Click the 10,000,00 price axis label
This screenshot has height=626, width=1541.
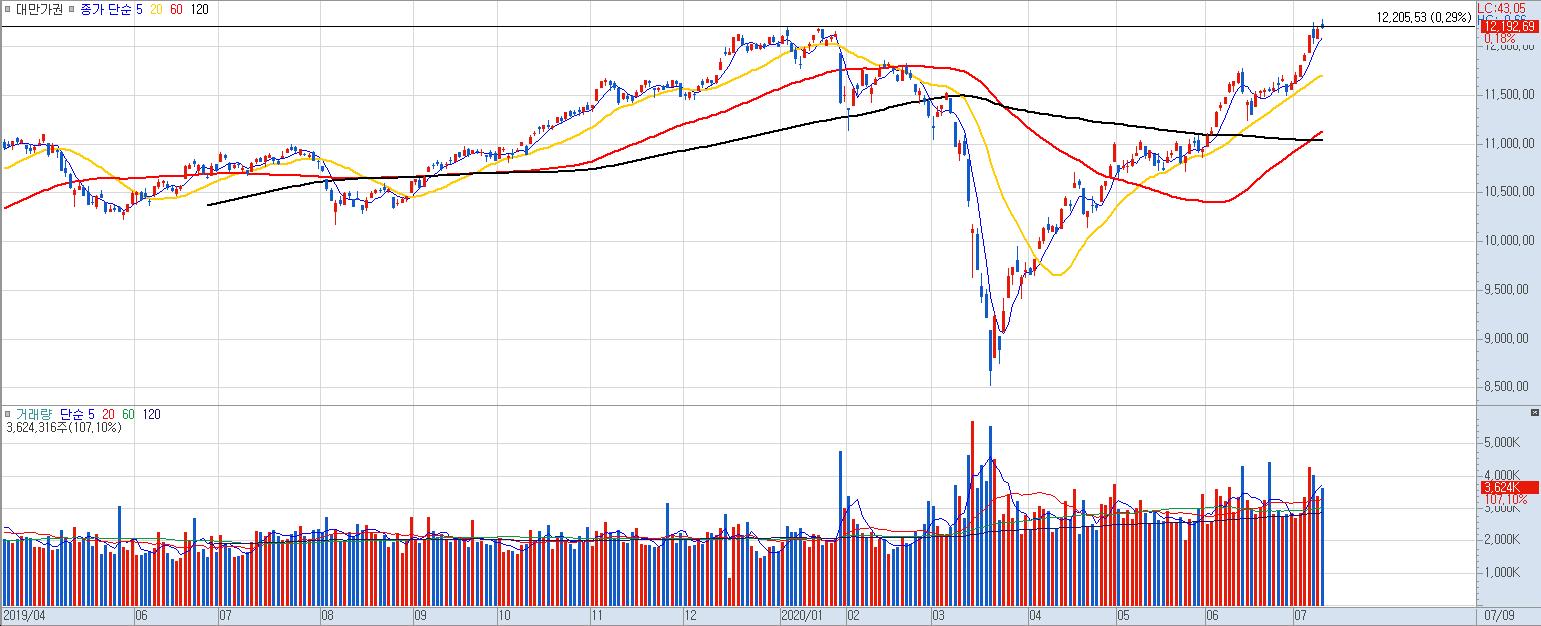pos(1509,241)
